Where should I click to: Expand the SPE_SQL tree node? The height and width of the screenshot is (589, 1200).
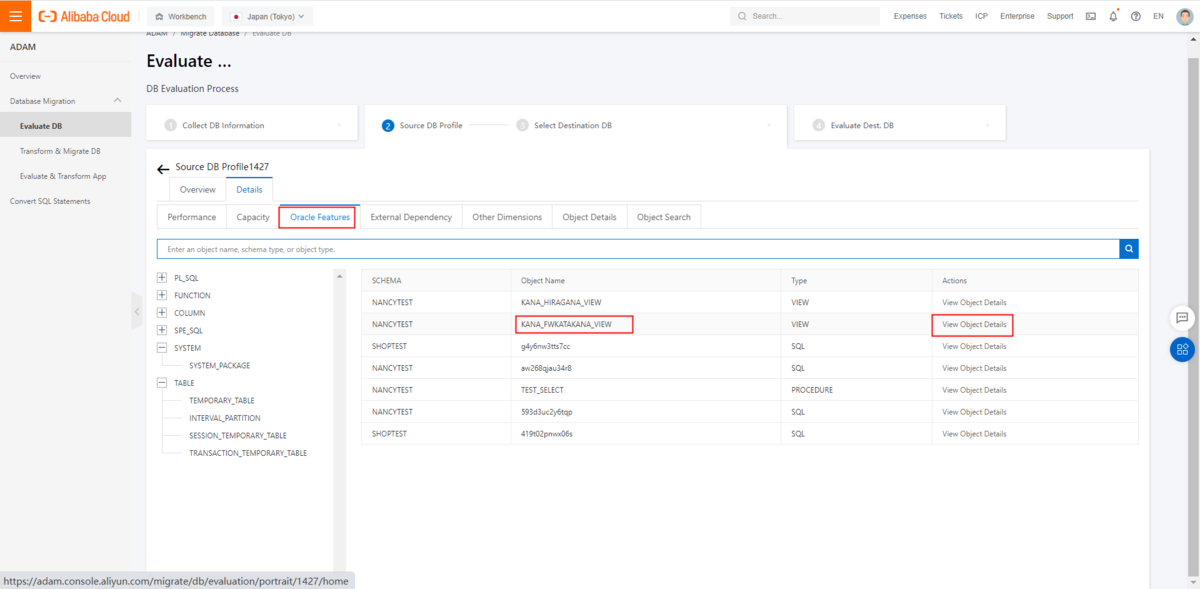point(162,330)
